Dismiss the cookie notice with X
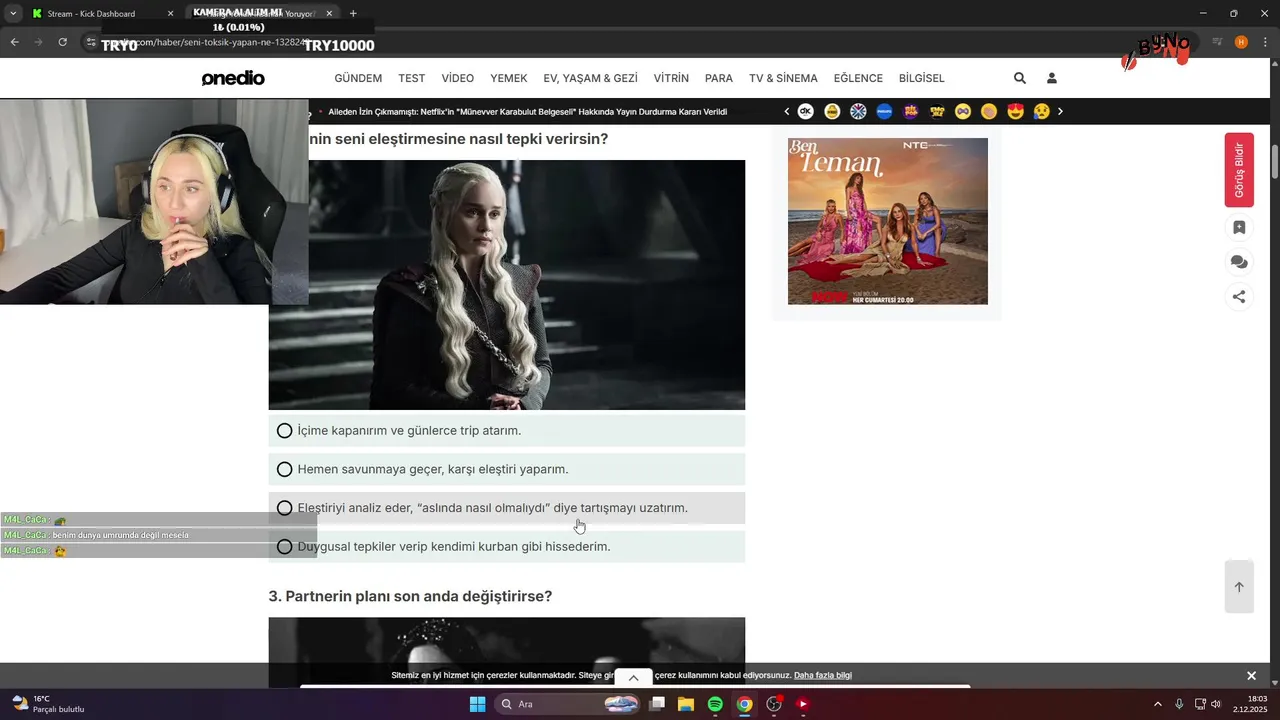The height and width of the screenshot is (720, 1280). point(1251,676)
